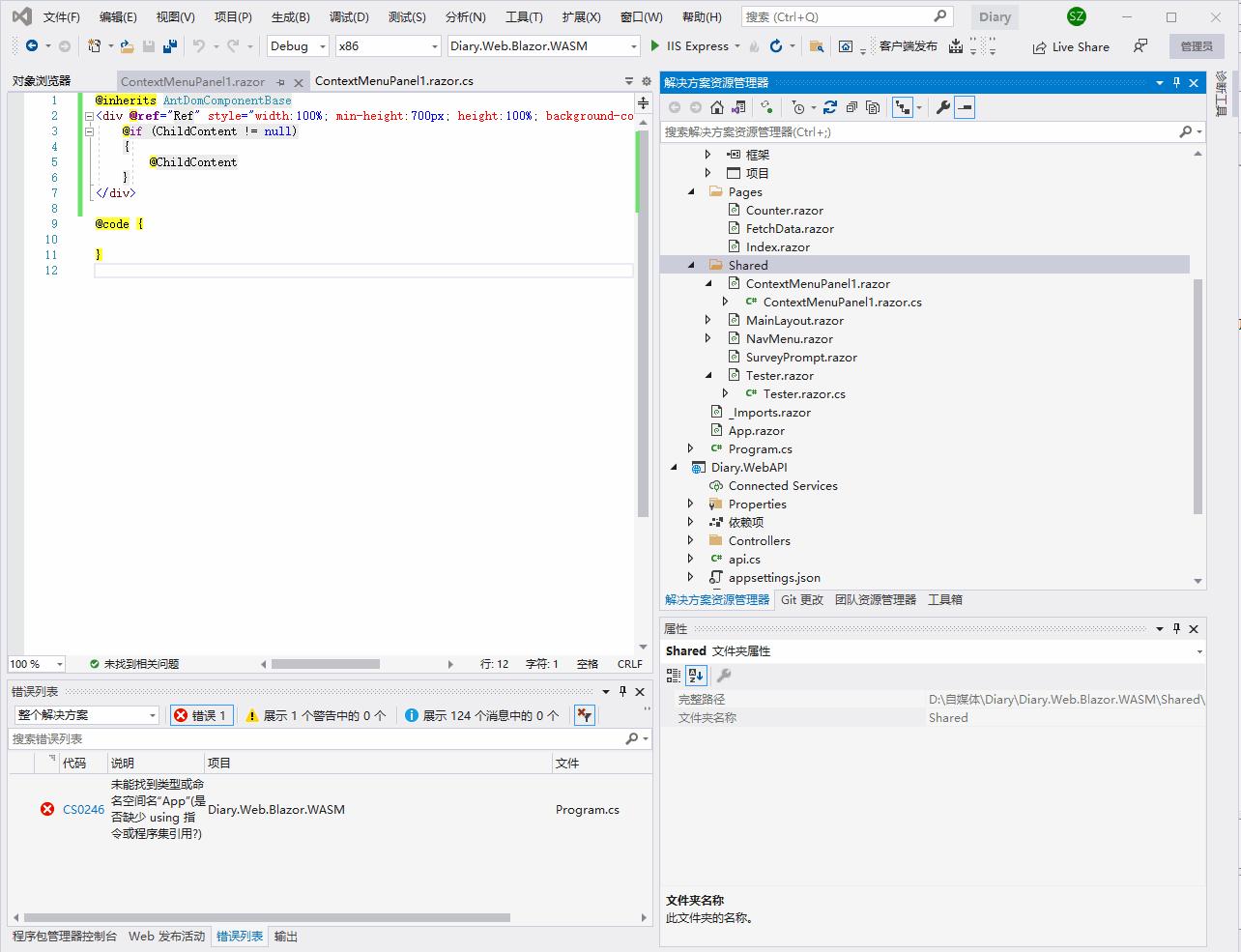The height and width of the screenshot is (952, 1241).
Task: Open the 整个解决方案 scope dropdown
Action: [x=87, y=715]
